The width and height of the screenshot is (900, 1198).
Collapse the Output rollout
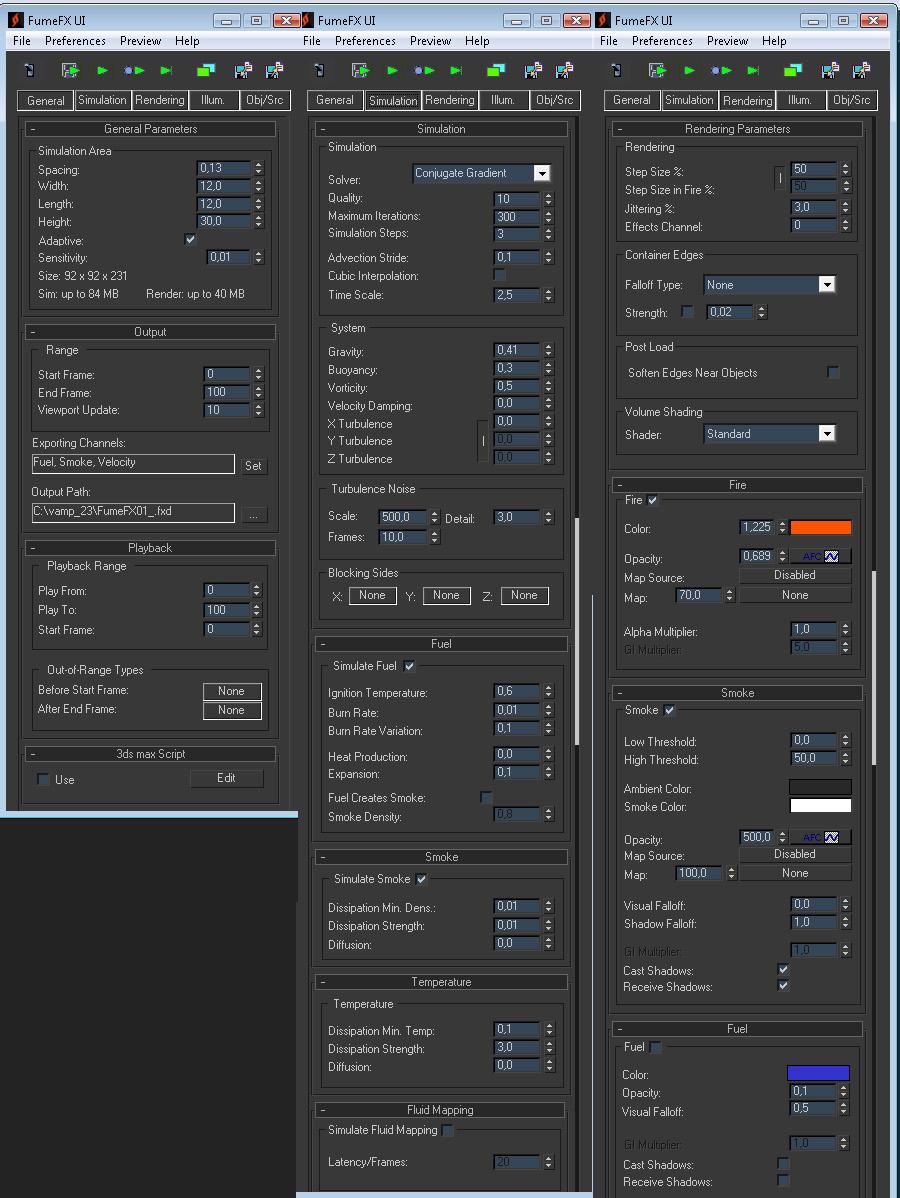point(151,332)
